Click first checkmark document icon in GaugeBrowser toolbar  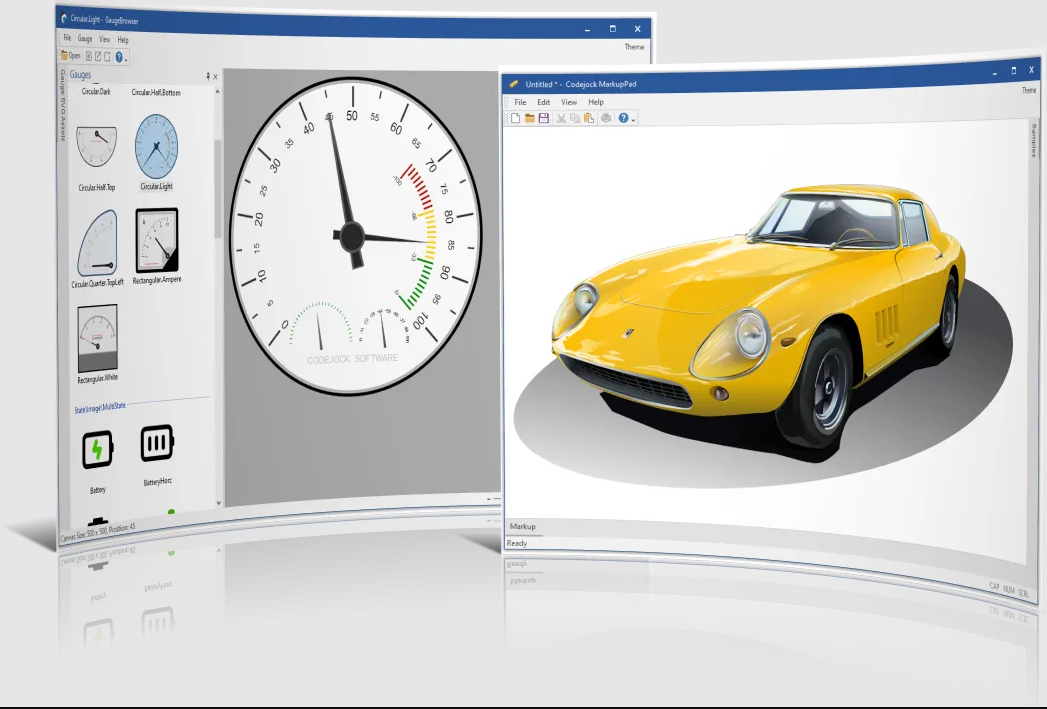pos(89,56)
